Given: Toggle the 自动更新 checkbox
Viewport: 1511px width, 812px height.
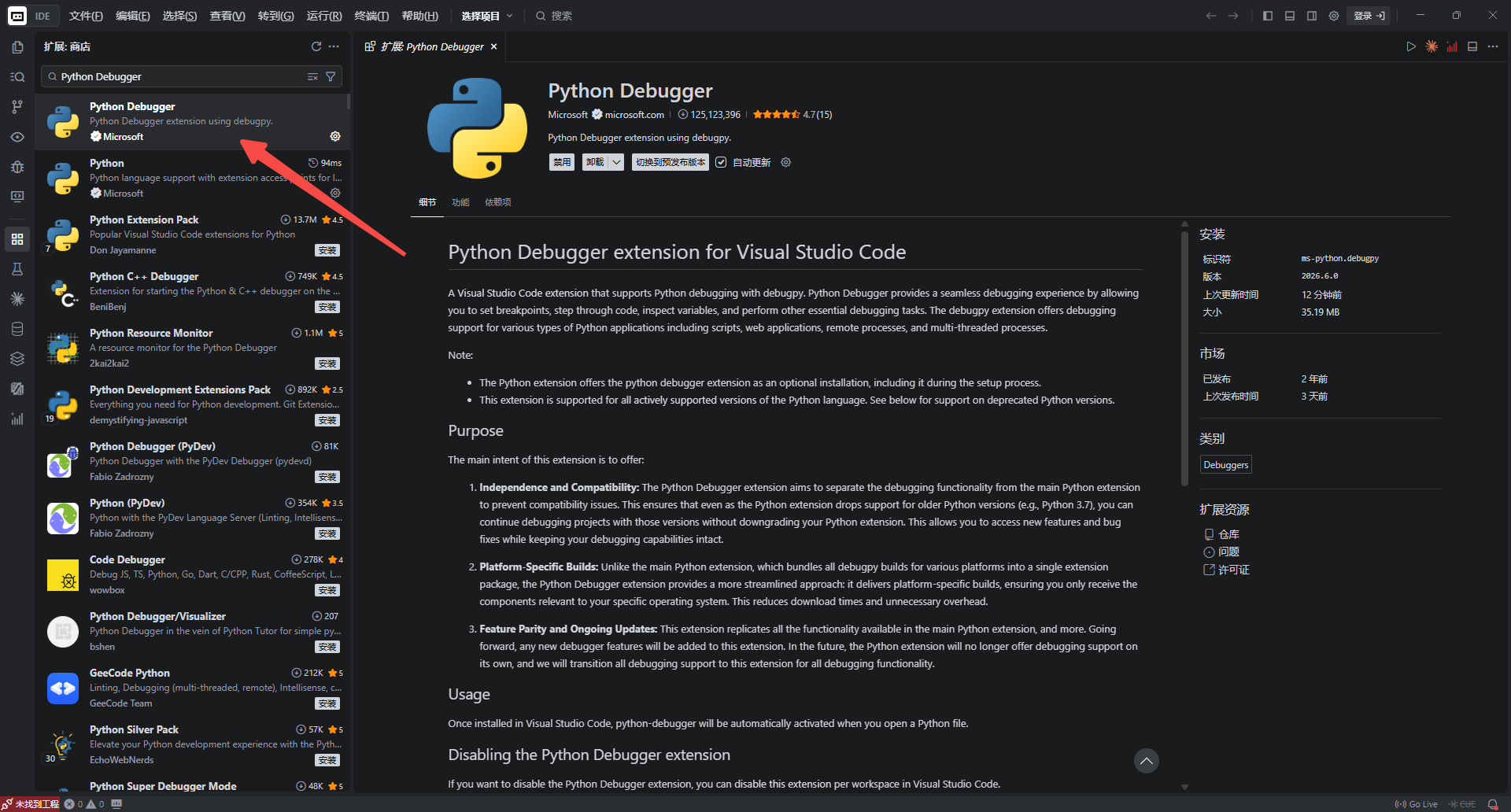Looking at the screenshot, I should click(721, 162).
